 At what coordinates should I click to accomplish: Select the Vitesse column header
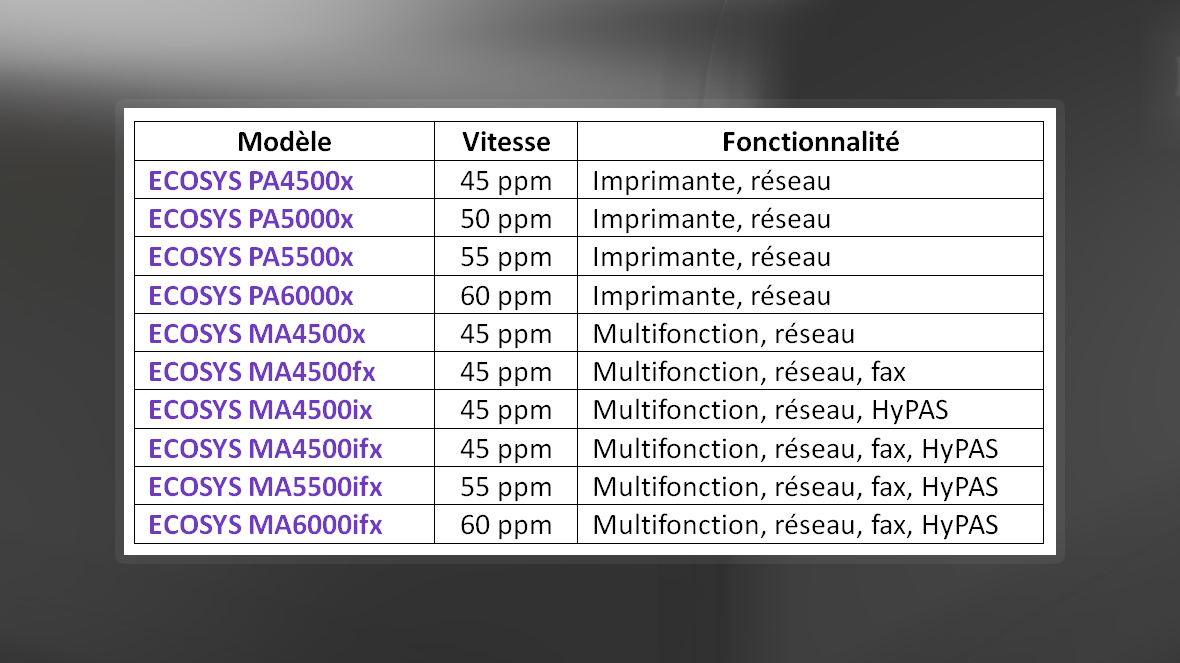click(x=506, y=142)
